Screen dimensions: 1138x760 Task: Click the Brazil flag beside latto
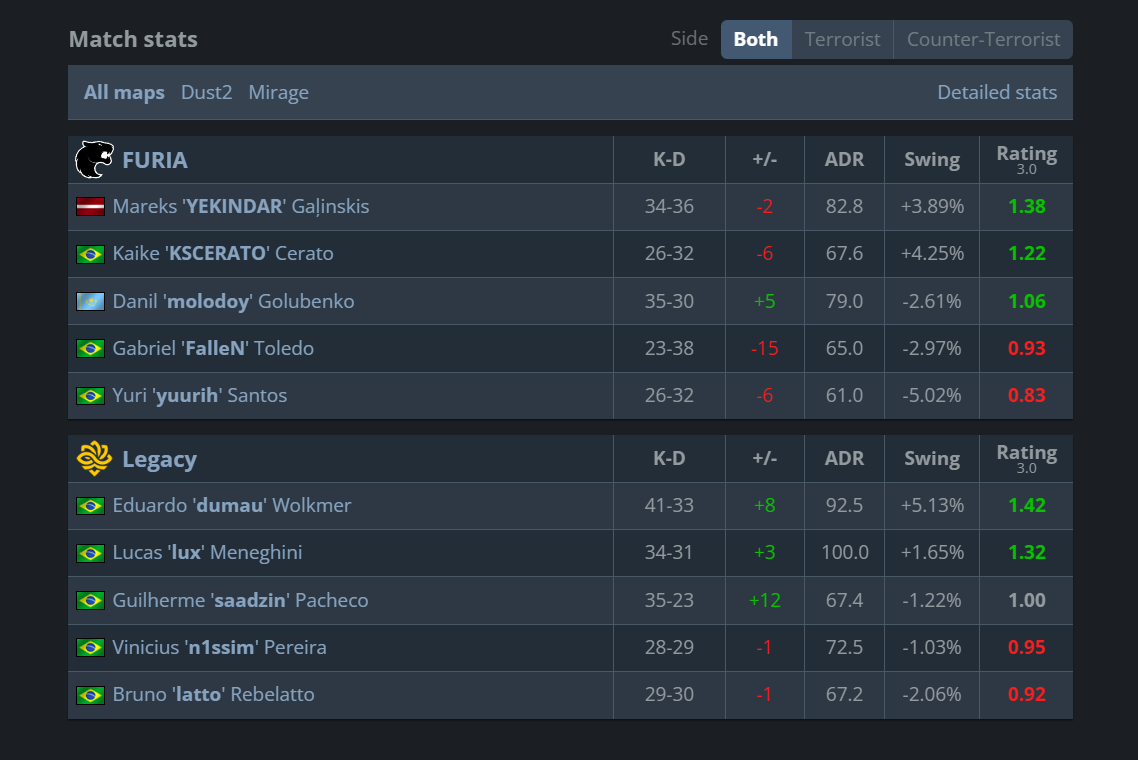point(90,695)
